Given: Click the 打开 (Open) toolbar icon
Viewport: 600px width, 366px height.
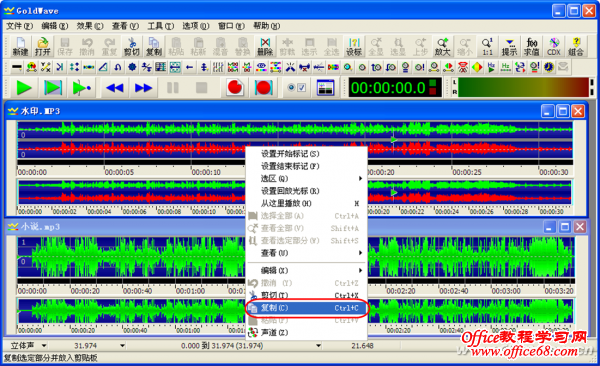Looking at the screenshot, I should [42, 47].
